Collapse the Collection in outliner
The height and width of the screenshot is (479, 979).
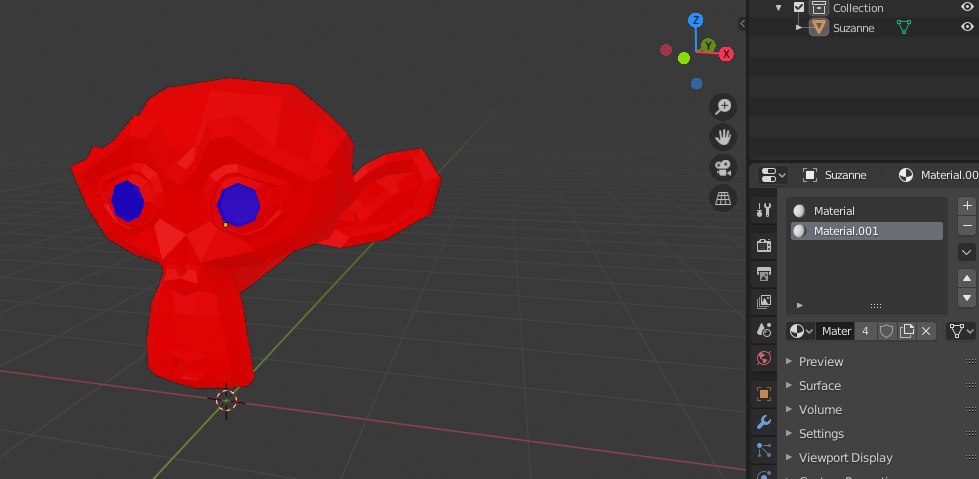pos(778,8)
